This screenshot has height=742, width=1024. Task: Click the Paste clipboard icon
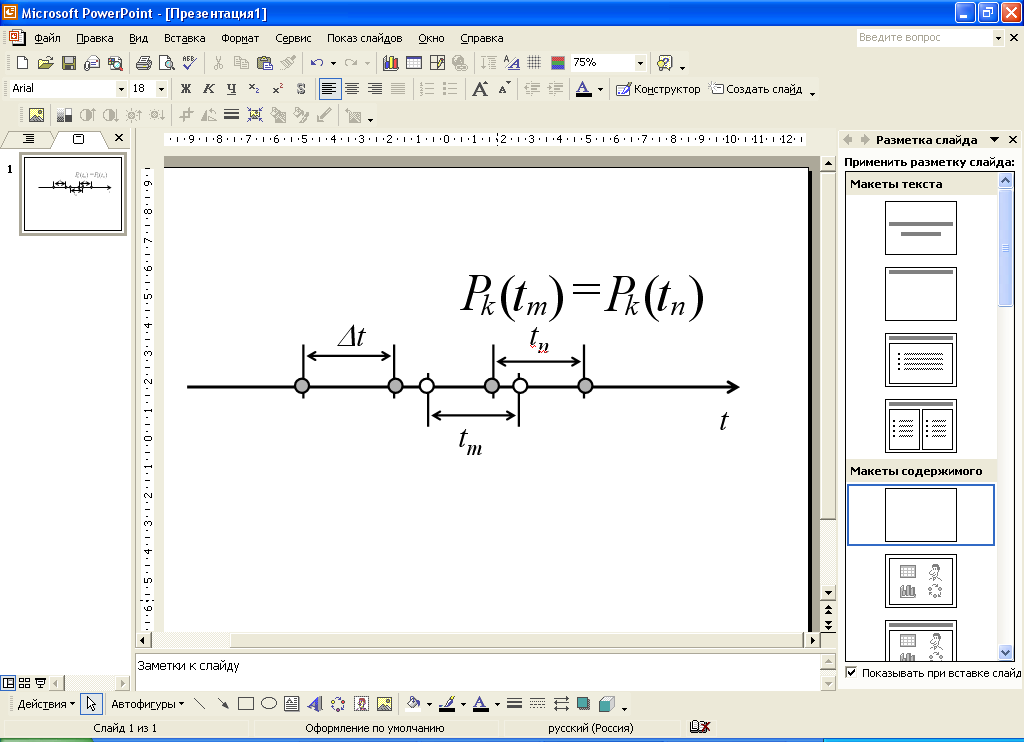point(264,63)
